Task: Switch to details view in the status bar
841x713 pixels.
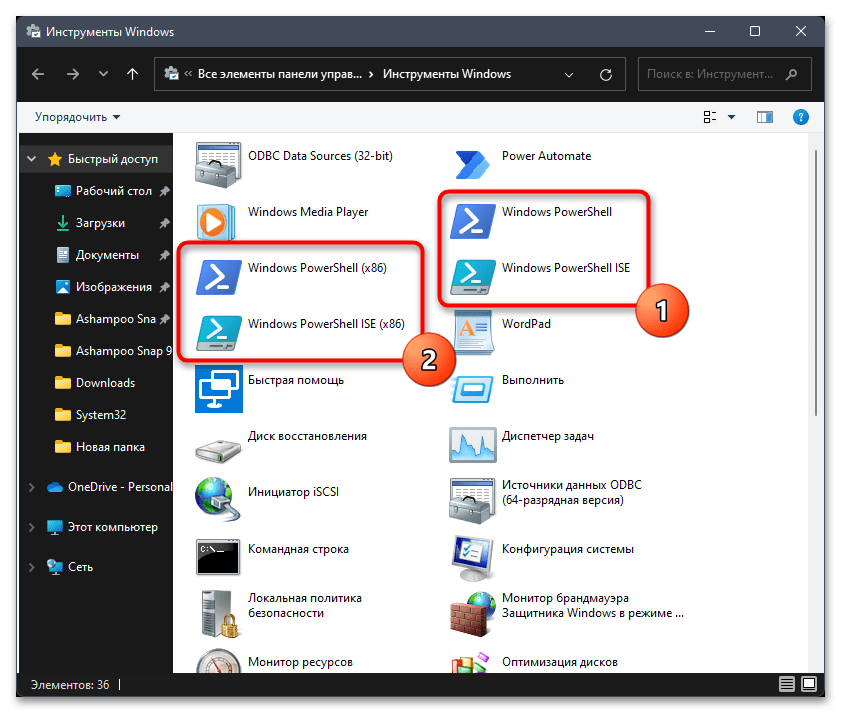Action: point(786,684)
